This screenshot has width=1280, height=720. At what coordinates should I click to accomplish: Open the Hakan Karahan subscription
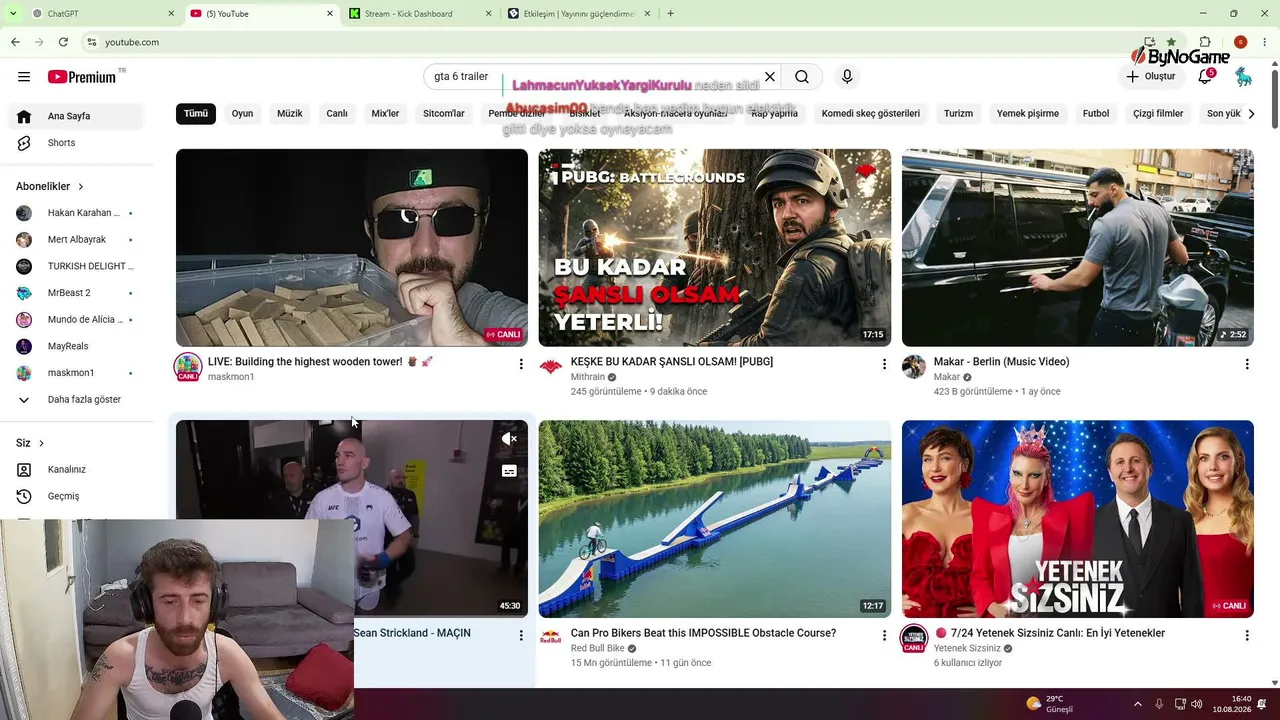[x=76, y=213]
